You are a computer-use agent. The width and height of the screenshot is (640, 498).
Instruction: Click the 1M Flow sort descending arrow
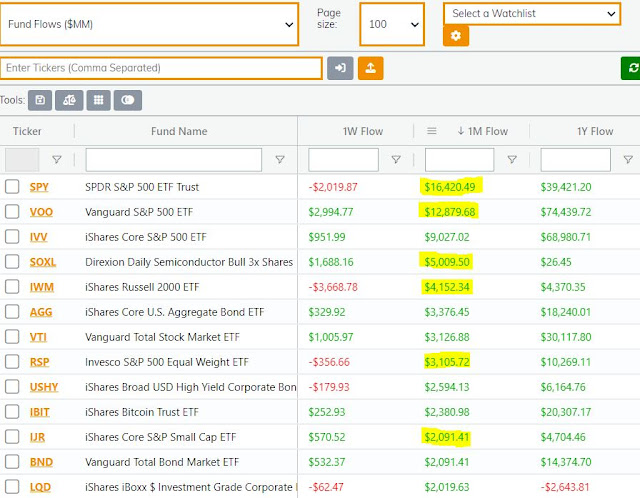tap(461, 131)
